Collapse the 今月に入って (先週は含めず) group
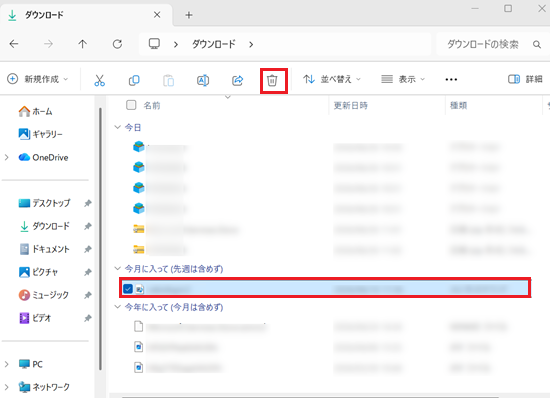 [x=118, y=268]
